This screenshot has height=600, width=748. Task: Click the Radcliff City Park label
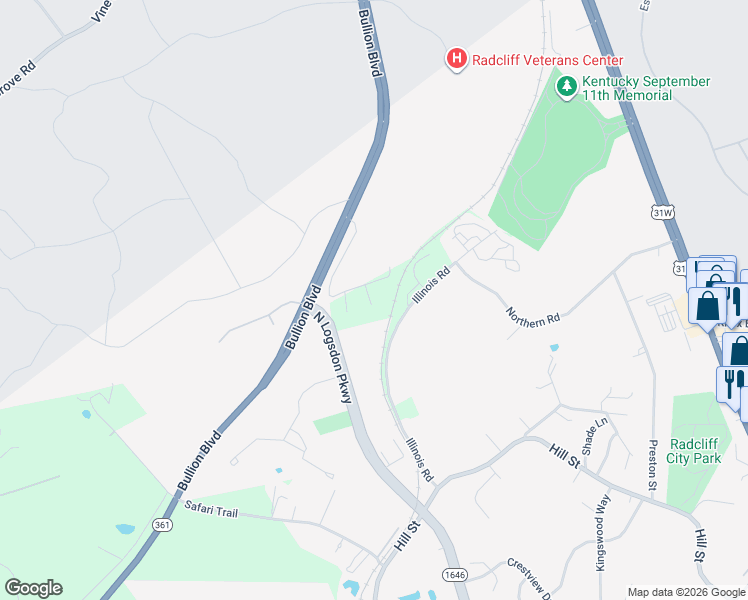pyautogui.click(x=694, y=451)
